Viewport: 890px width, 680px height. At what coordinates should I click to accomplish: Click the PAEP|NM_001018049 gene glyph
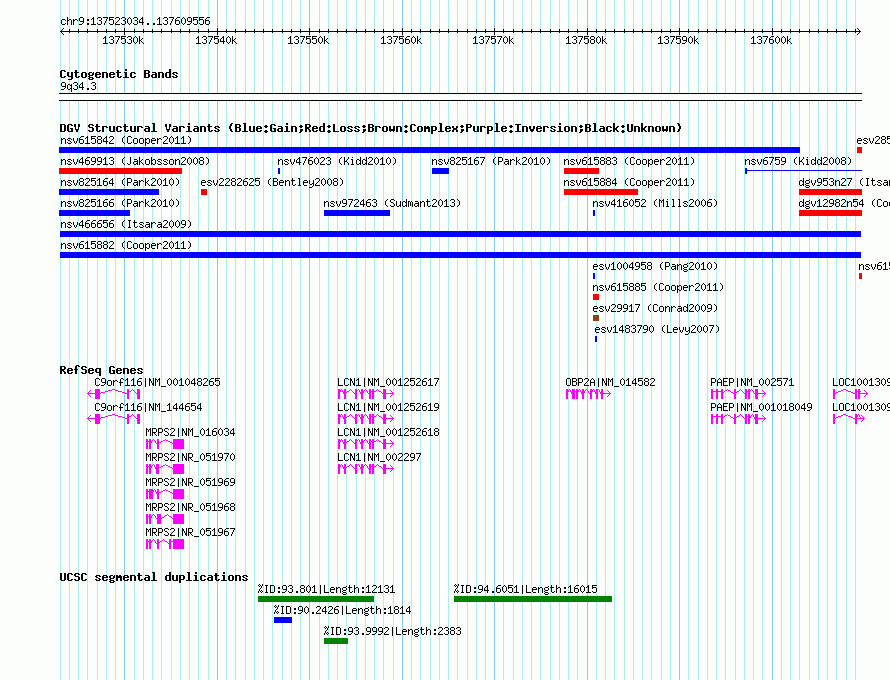pyautogui.click(x=738, y=419)
